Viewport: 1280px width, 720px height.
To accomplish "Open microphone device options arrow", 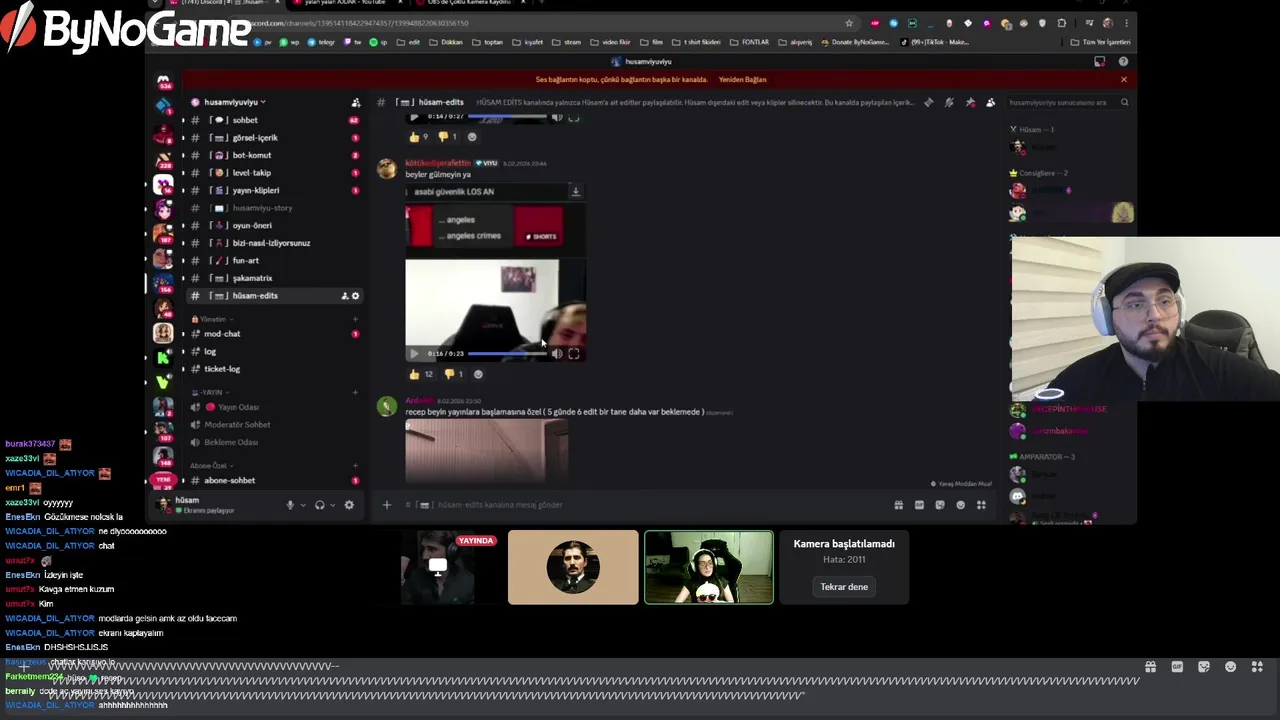I will coord(302,505).
